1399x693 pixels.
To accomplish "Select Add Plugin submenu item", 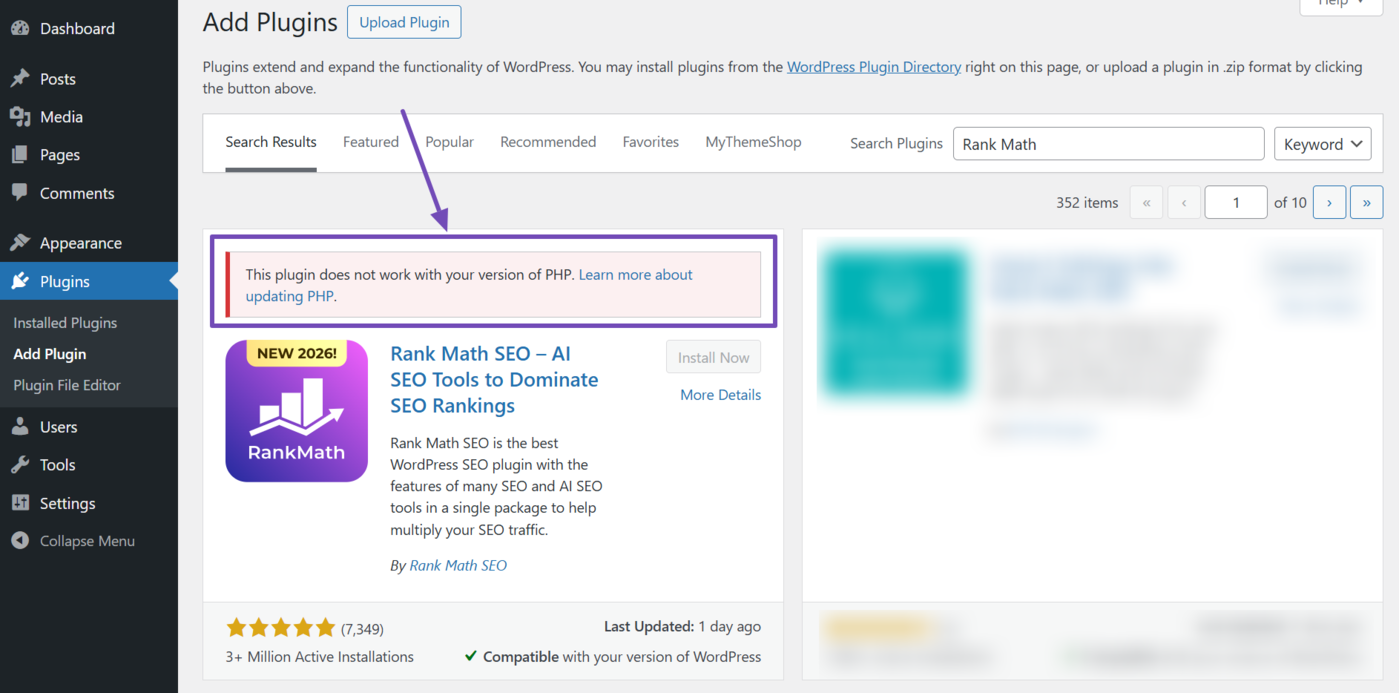I will click(x=50, y=354).
